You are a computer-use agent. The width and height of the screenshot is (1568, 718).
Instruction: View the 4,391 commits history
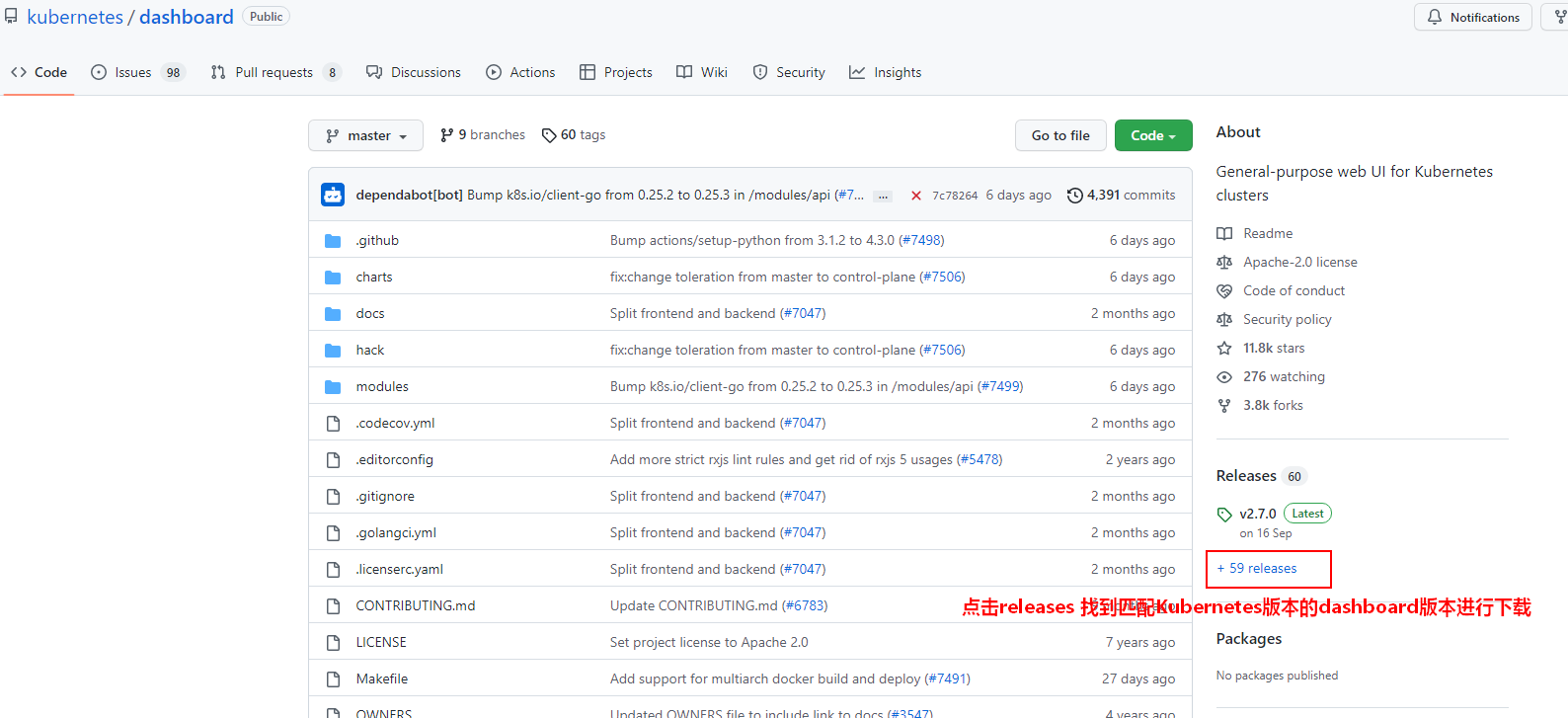(1122, 196)
